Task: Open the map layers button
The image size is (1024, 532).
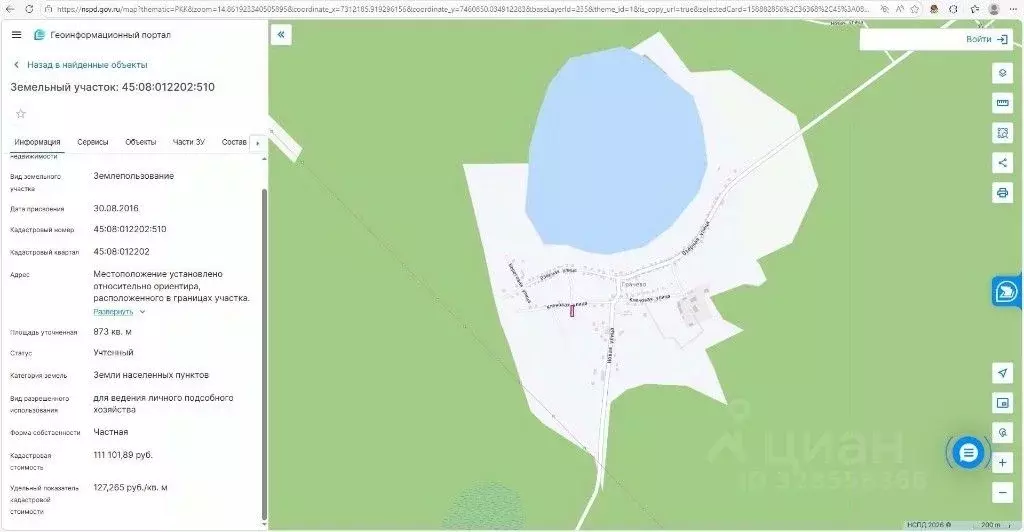Action: [x=1002, y=73]
